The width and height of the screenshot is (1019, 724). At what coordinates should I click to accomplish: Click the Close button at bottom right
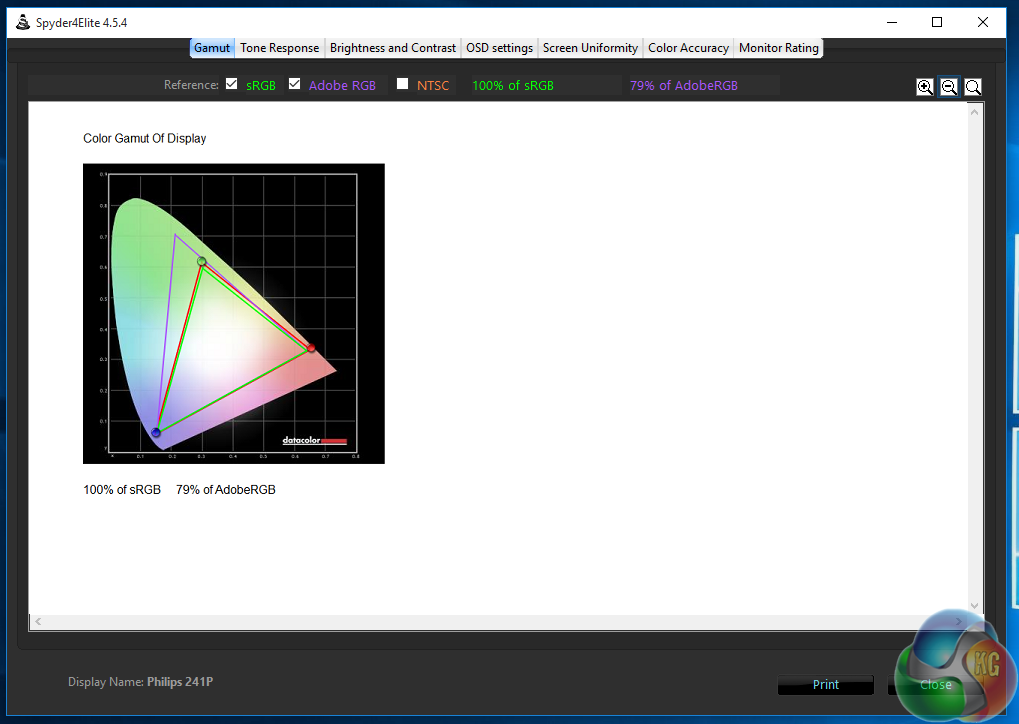[x=935, y=685]
